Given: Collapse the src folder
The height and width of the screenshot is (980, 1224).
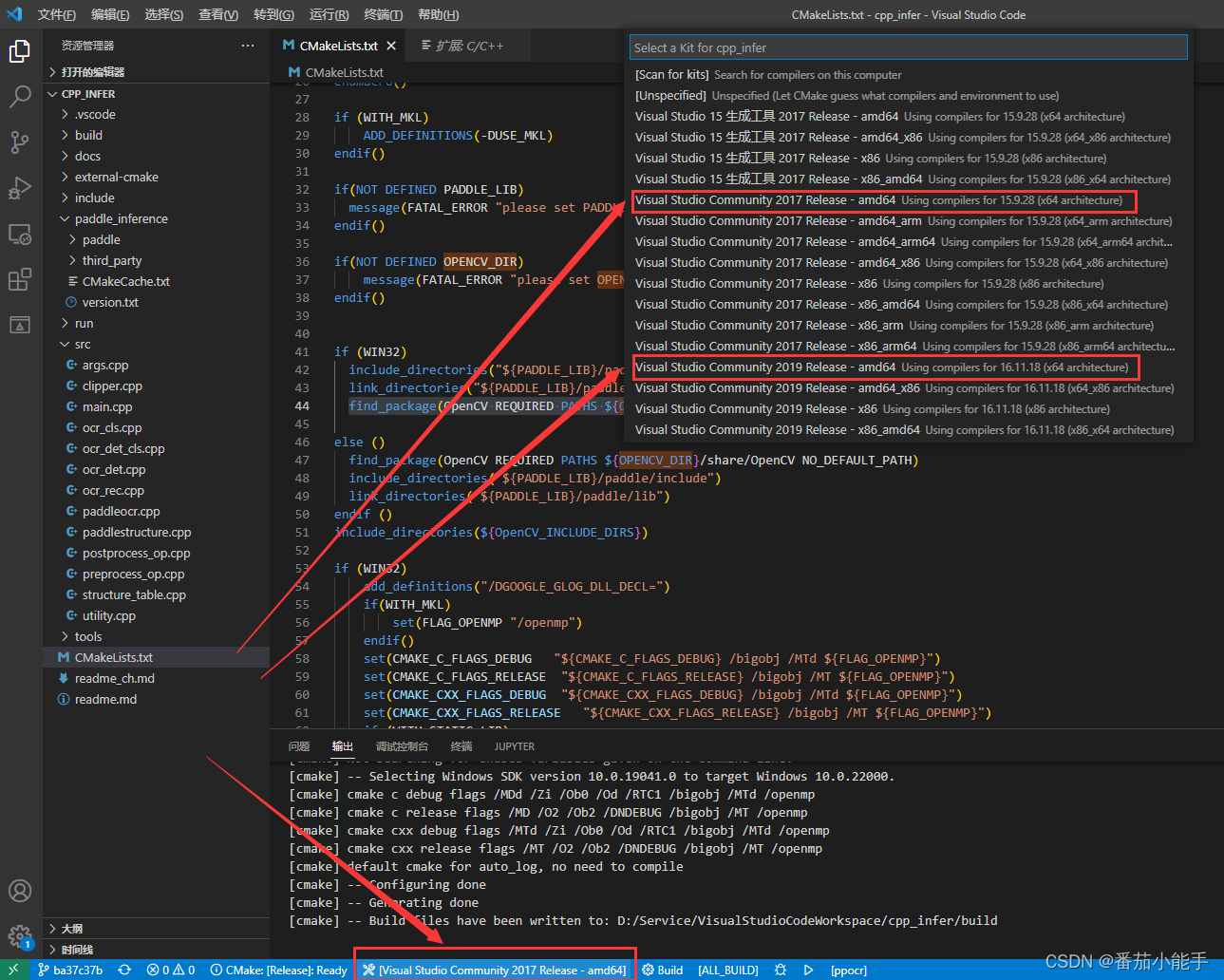Looking at the screenshot, I should click(x=157, y=344).
